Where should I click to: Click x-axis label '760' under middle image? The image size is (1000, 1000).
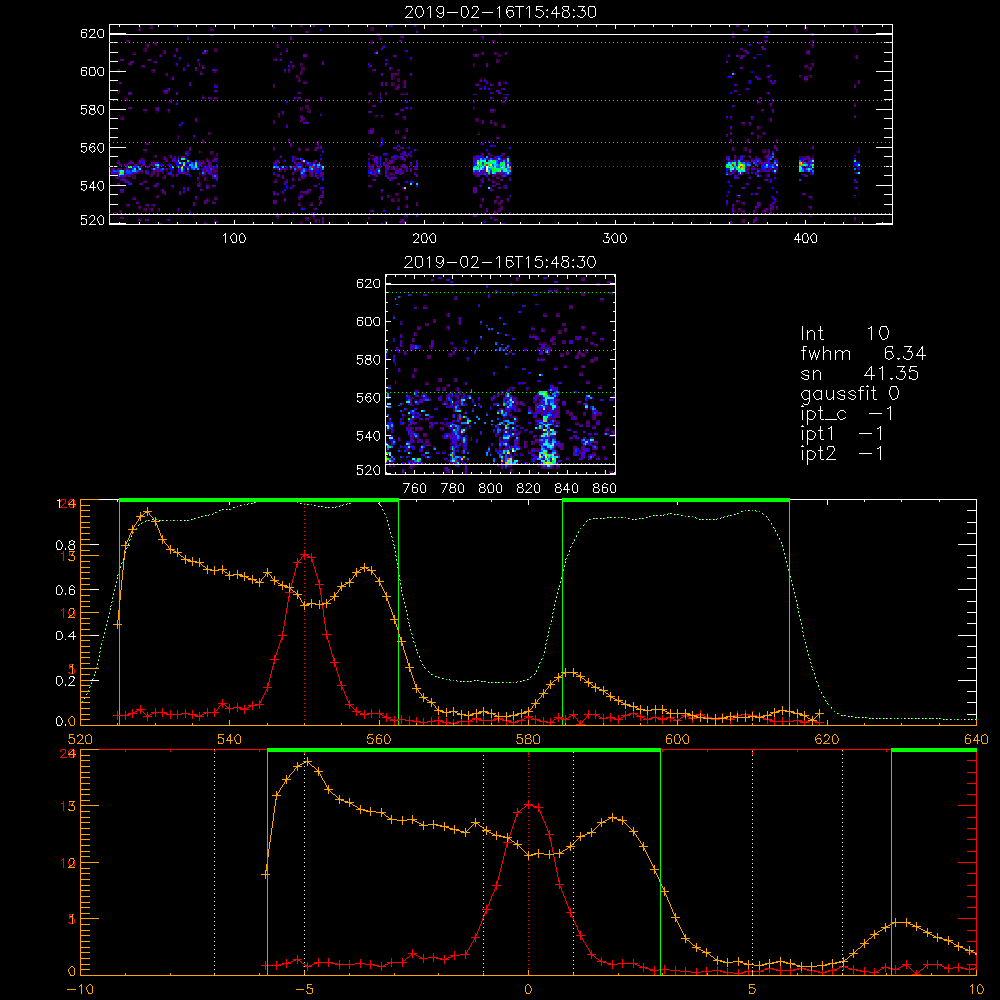pos(415,489)
